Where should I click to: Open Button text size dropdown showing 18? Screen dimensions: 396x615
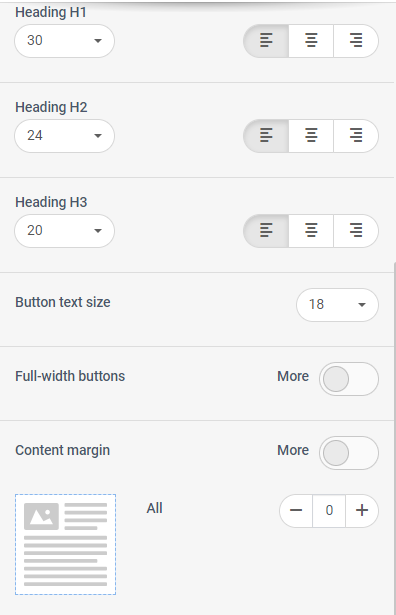(337, 305)
